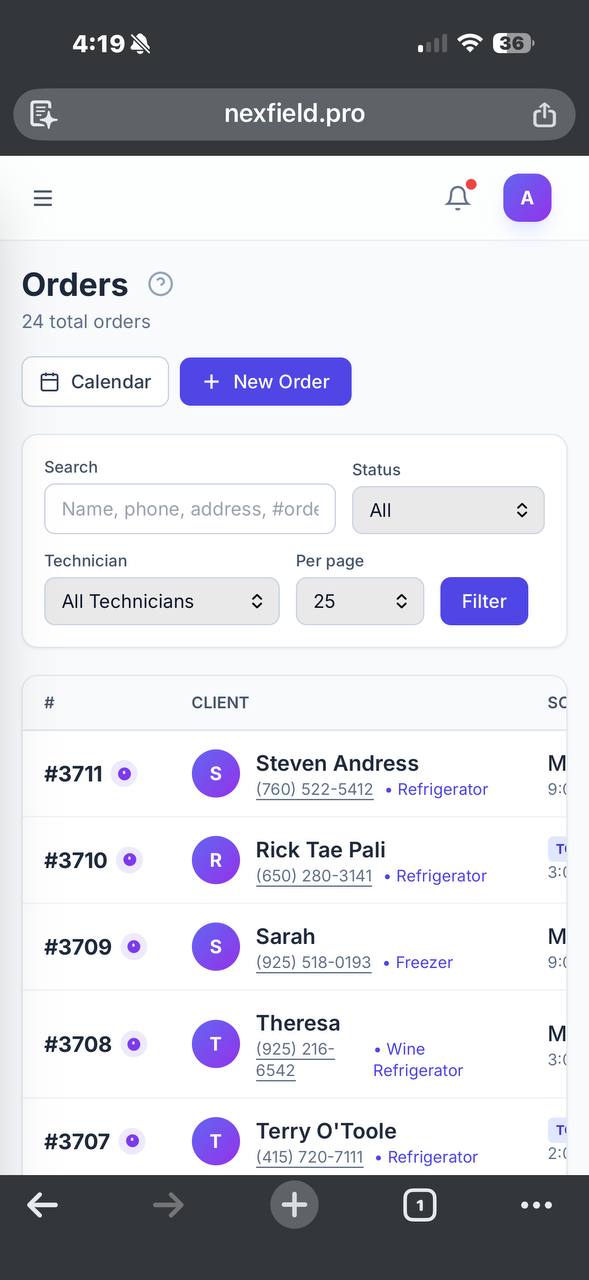
Task: Change the Per page dropdown
Action: coord(359,601)
